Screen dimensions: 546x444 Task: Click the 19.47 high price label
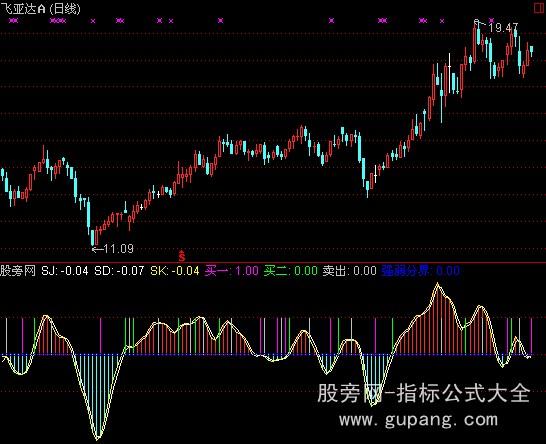[503, 28]
